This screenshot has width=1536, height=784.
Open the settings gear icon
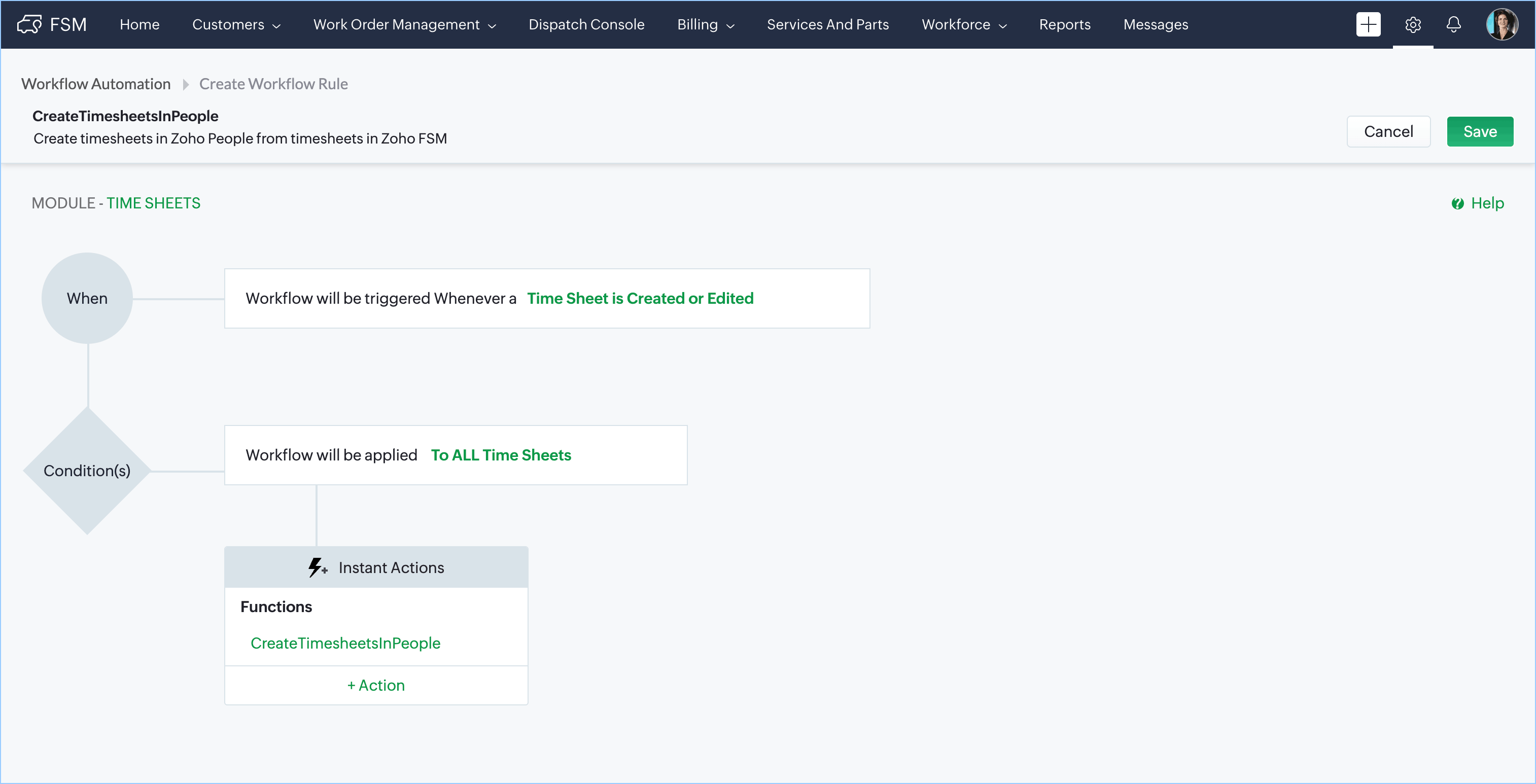click(1413, 24)
